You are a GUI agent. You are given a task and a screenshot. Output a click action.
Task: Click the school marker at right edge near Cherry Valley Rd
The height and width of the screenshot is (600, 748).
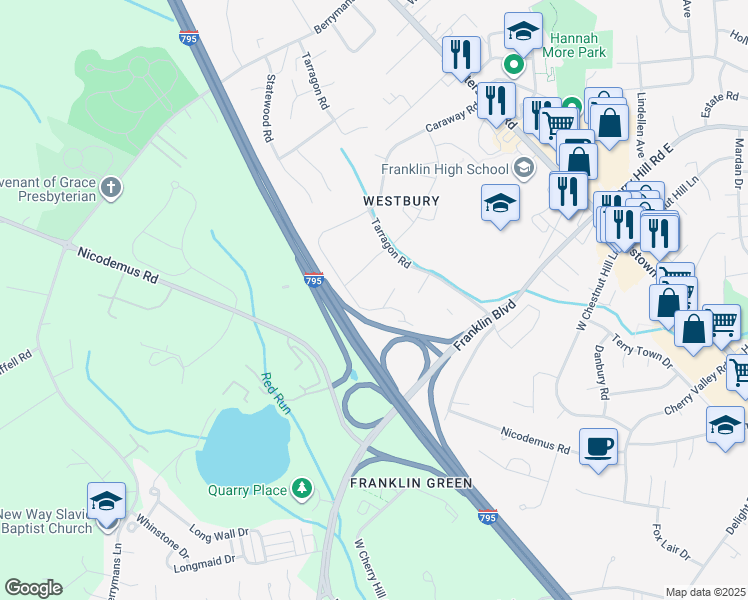click(x=725, y=426)
